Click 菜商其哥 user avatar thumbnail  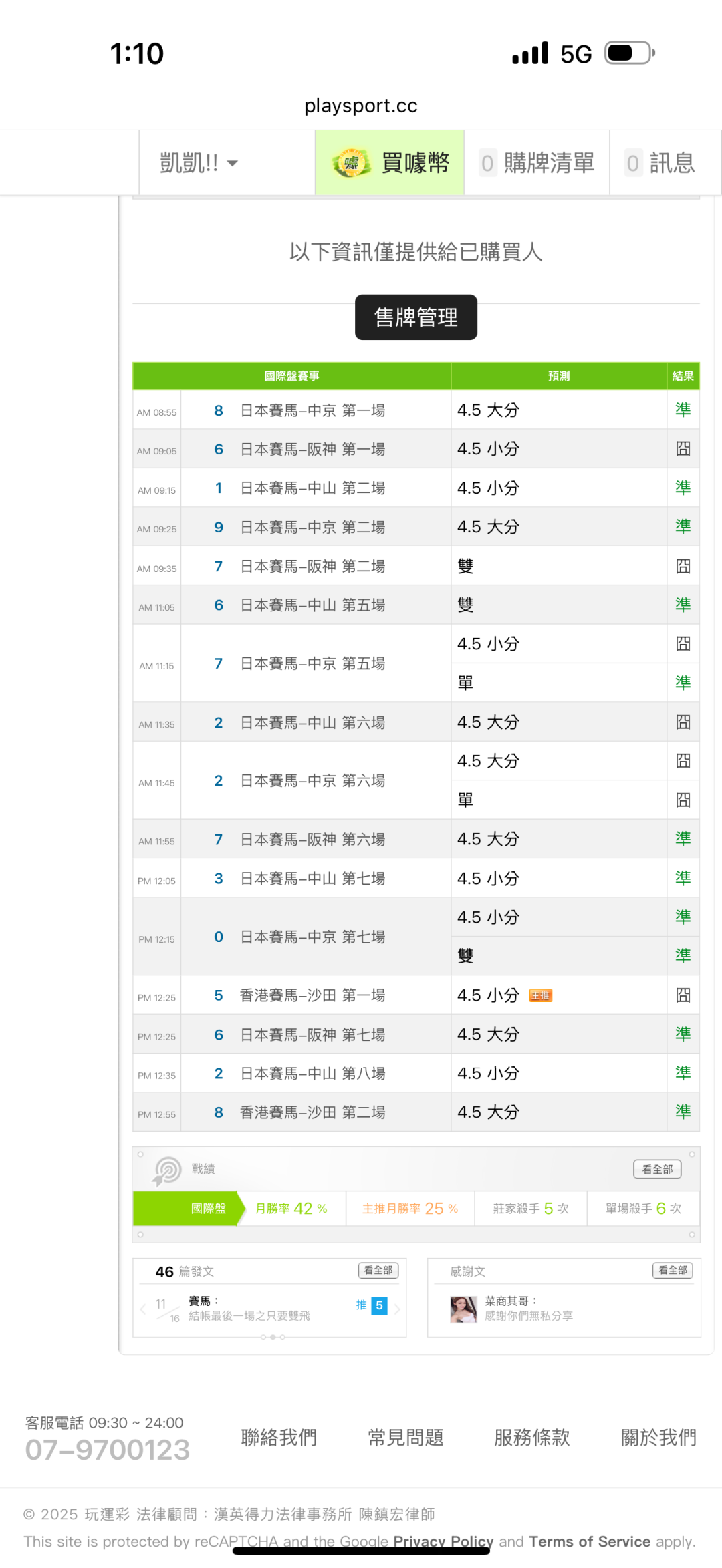pos(463,1309)
